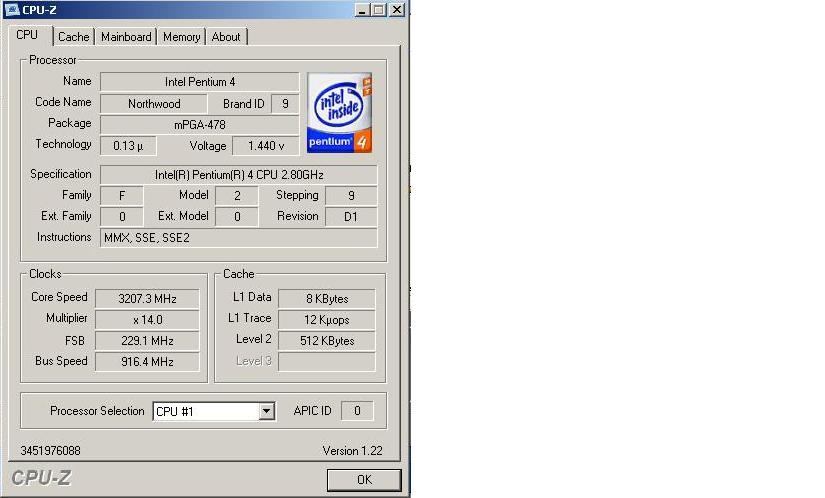Click the Brand ID value '9'
The height and width of the screenshot is (498, 825).
(285, 104)
